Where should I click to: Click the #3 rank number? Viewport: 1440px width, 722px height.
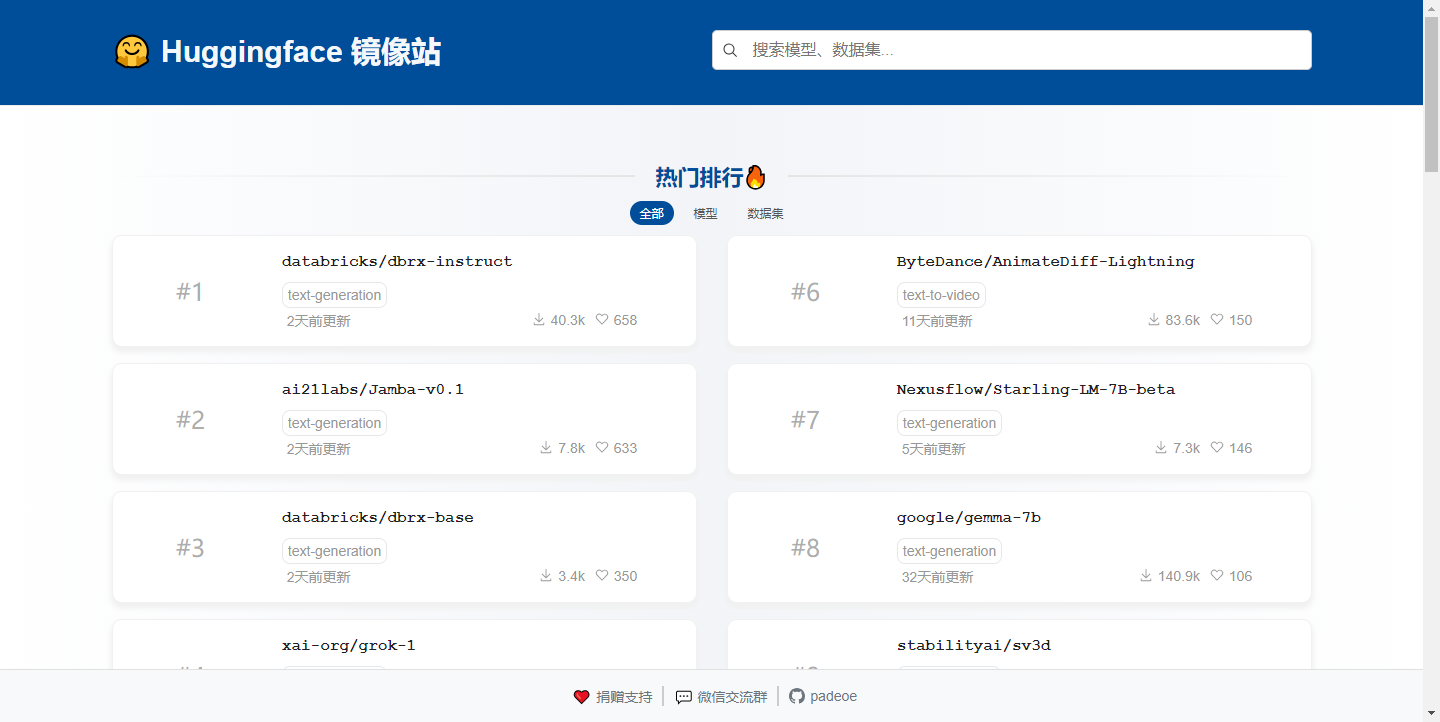pos(190,548)
